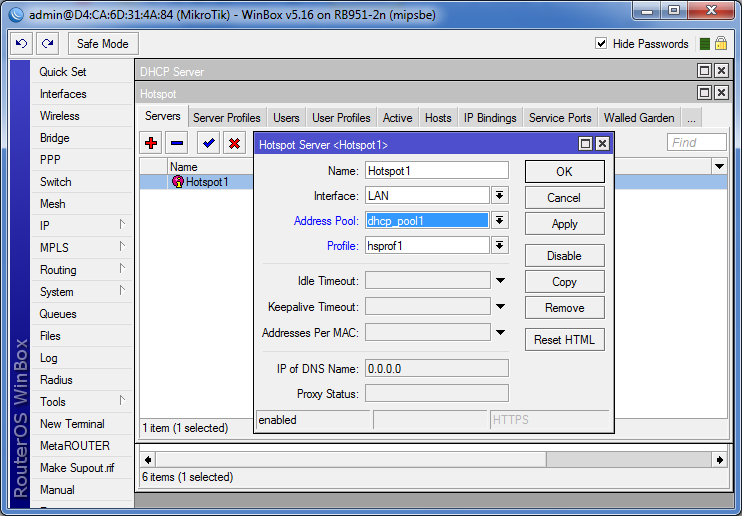Screen dimensions: 742x516
Task: Click the red plus Add server icon
Action: click(151, 143)
